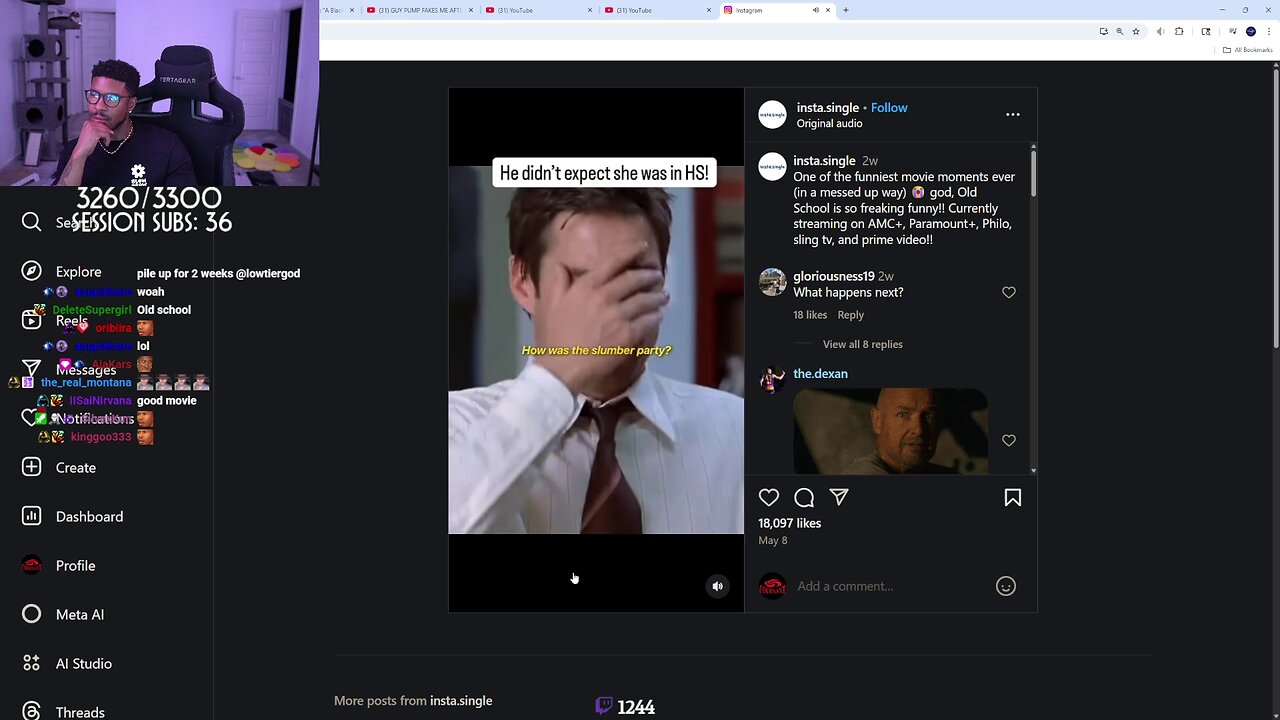Image resolution: width=1280 pixels, height=720 pixels.
Task: Open Chrome three-dot menu
Action: 1269,31
